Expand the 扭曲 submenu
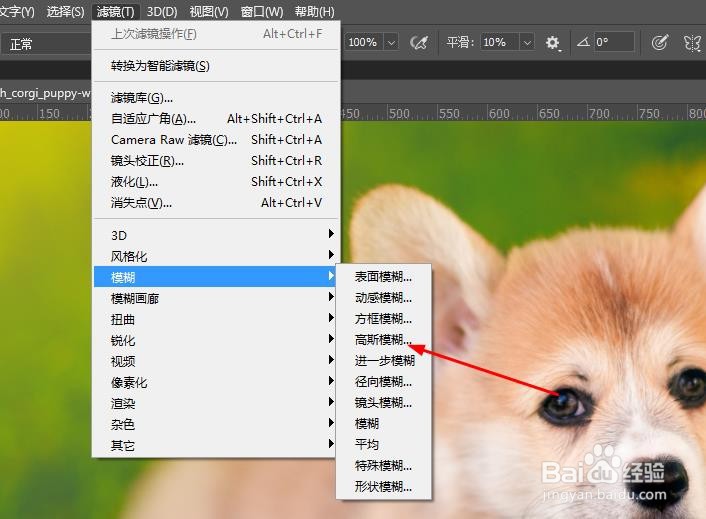 (216, 319)
